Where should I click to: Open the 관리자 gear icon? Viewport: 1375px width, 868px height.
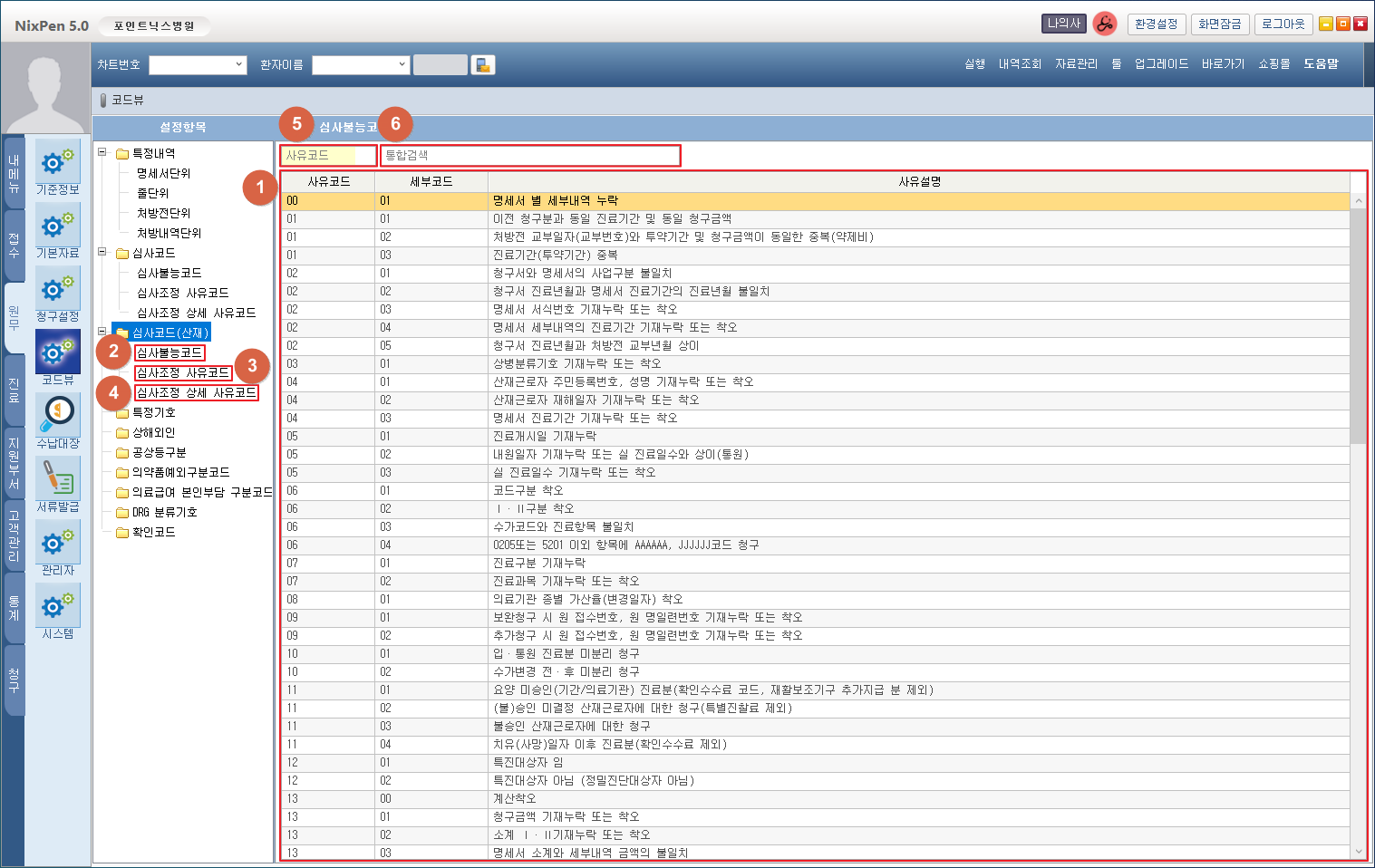(x=57, y=544)
